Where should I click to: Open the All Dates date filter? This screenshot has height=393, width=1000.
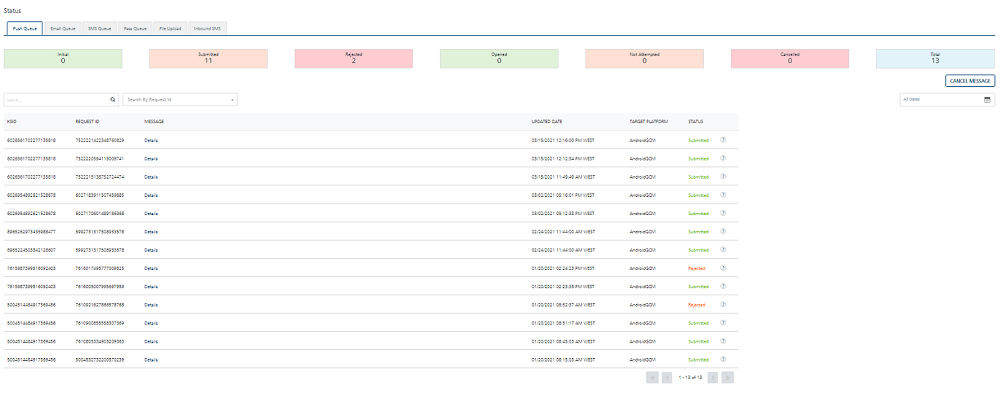(946, 100)
